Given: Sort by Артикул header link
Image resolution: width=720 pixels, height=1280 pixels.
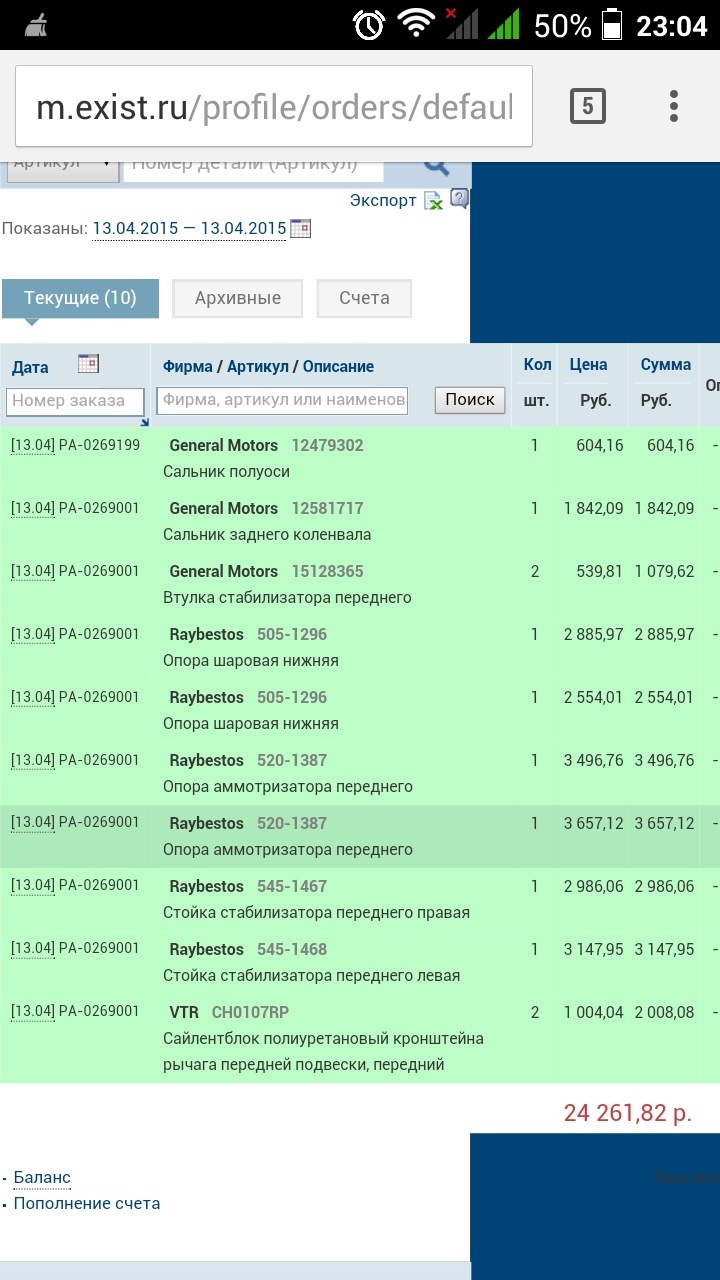Looking at the screenshot, I should (257, 367).
